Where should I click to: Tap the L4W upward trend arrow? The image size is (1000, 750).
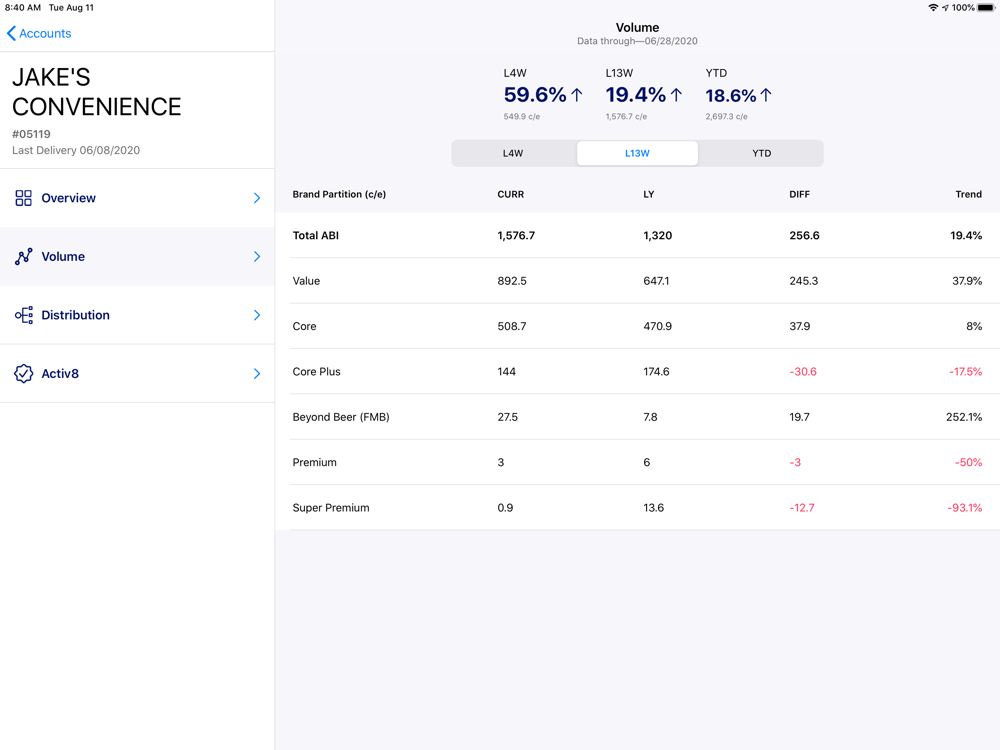coord(577,95)
